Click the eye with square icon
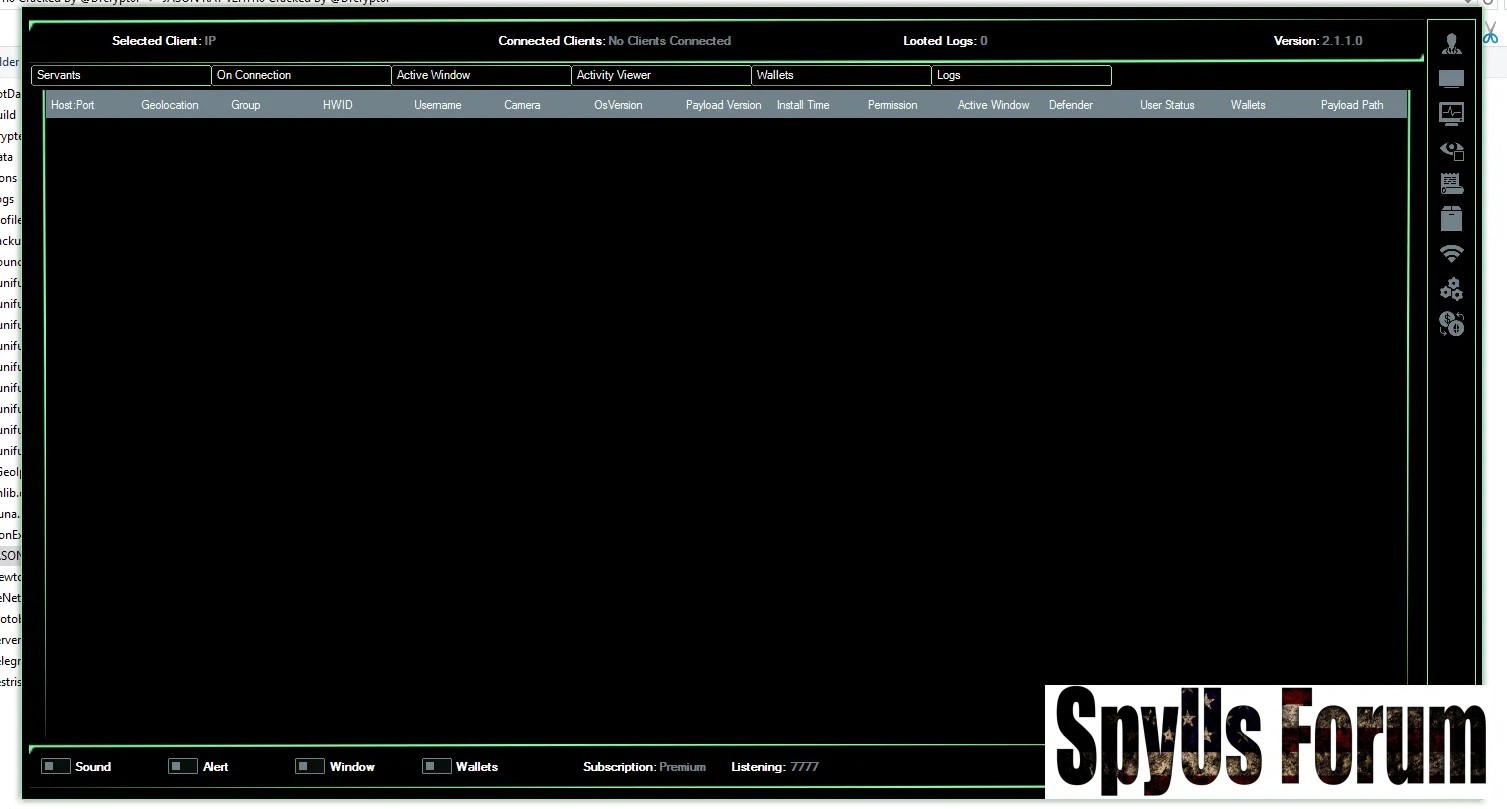 click(x=1451, y=150)
